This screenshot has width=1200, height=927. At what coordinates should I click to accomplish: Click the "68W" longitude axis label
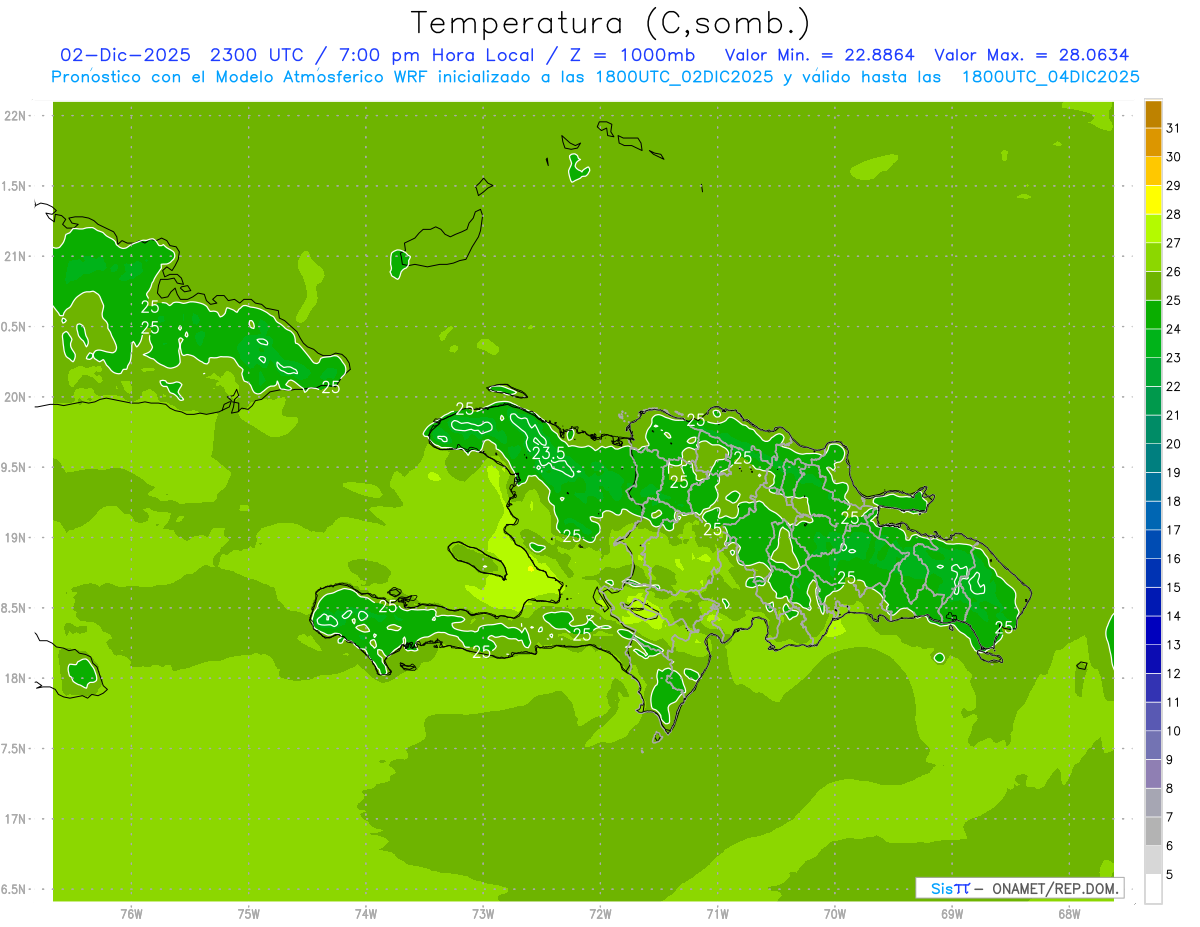point(1069,914)
